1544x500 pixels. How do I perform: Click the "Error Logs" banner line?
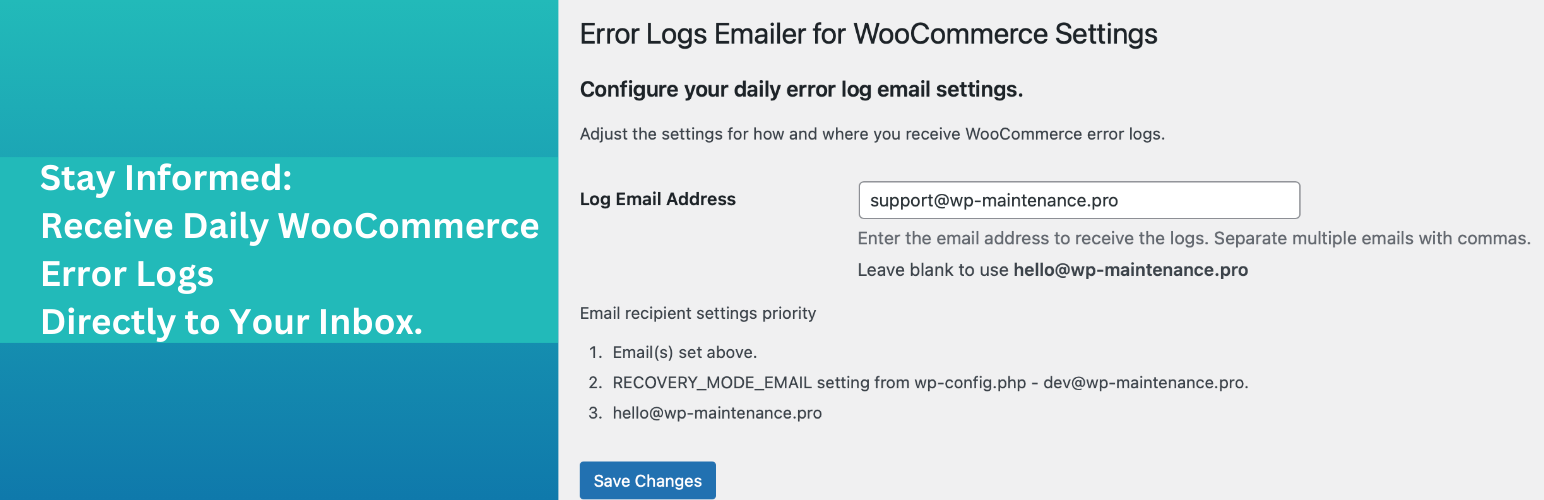pos(127,274)
